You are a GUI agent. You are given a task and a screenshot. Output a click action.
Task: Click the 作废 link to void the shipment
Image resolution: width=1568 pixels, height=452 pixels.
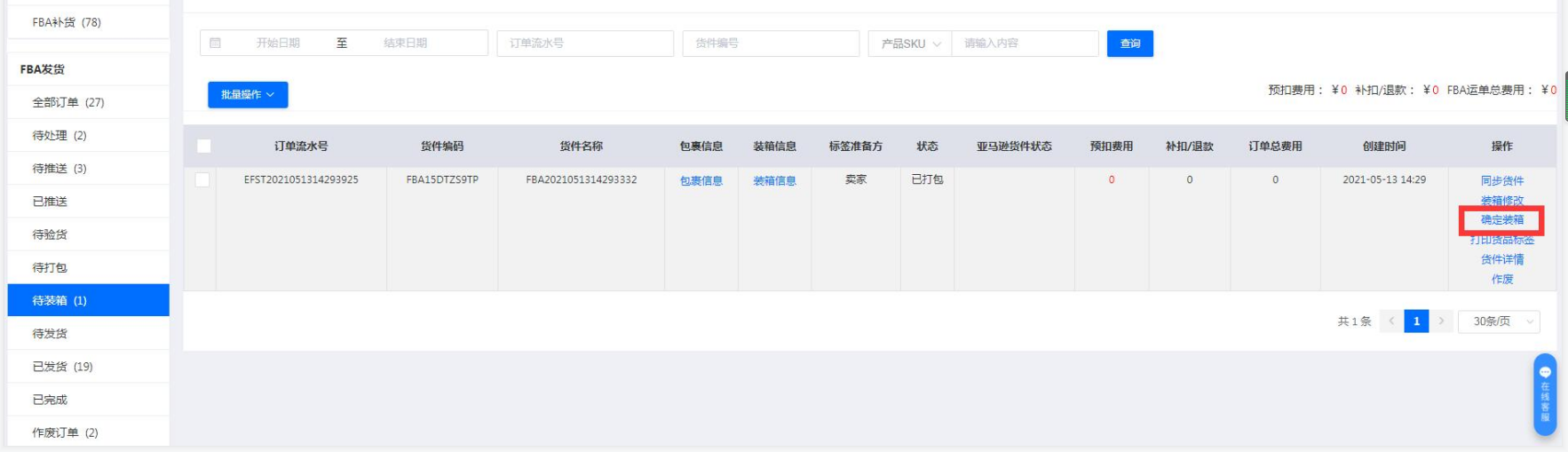click(1501, 279)
